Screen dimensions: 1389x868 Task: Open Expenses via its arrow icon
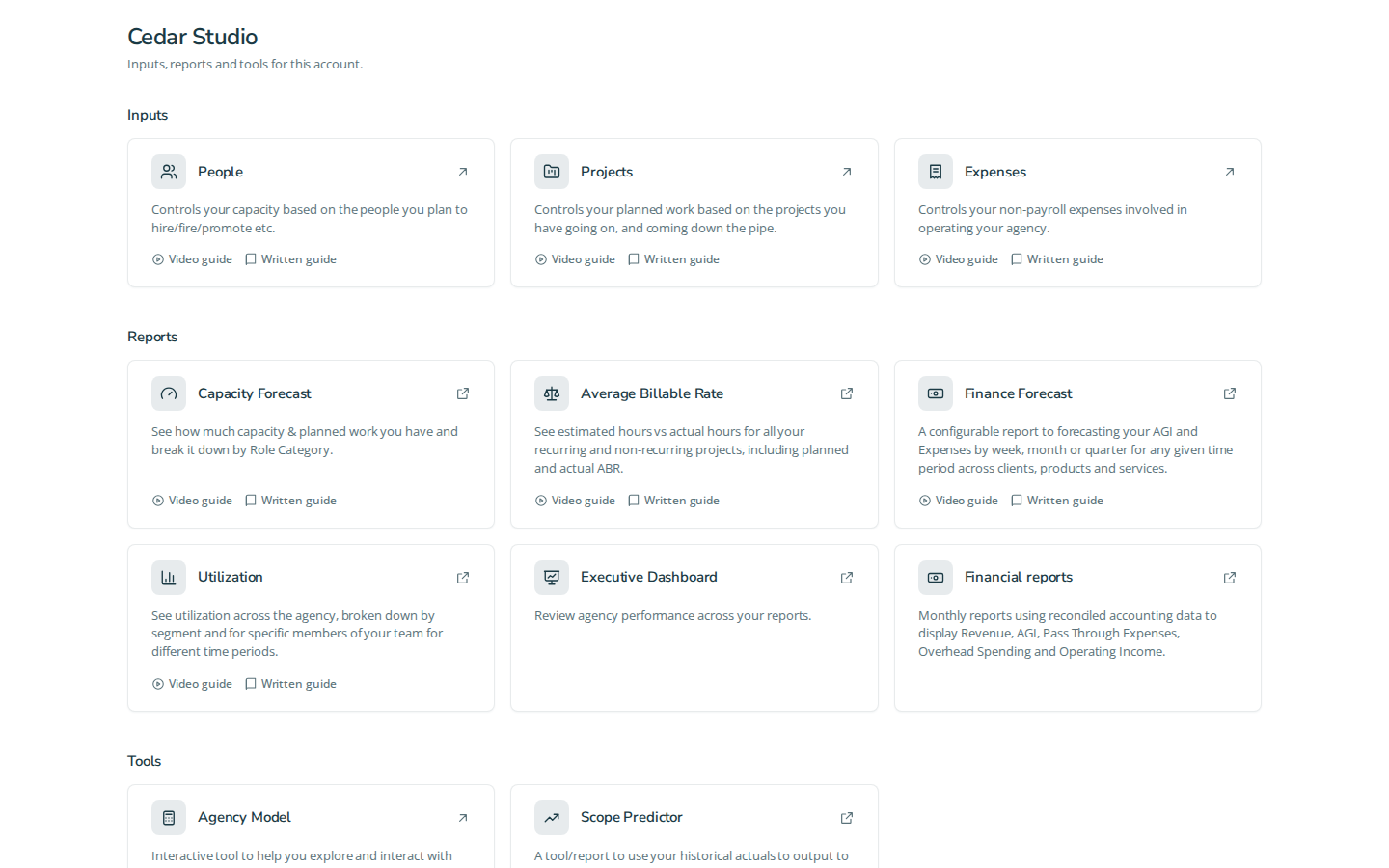point(1230,172)
